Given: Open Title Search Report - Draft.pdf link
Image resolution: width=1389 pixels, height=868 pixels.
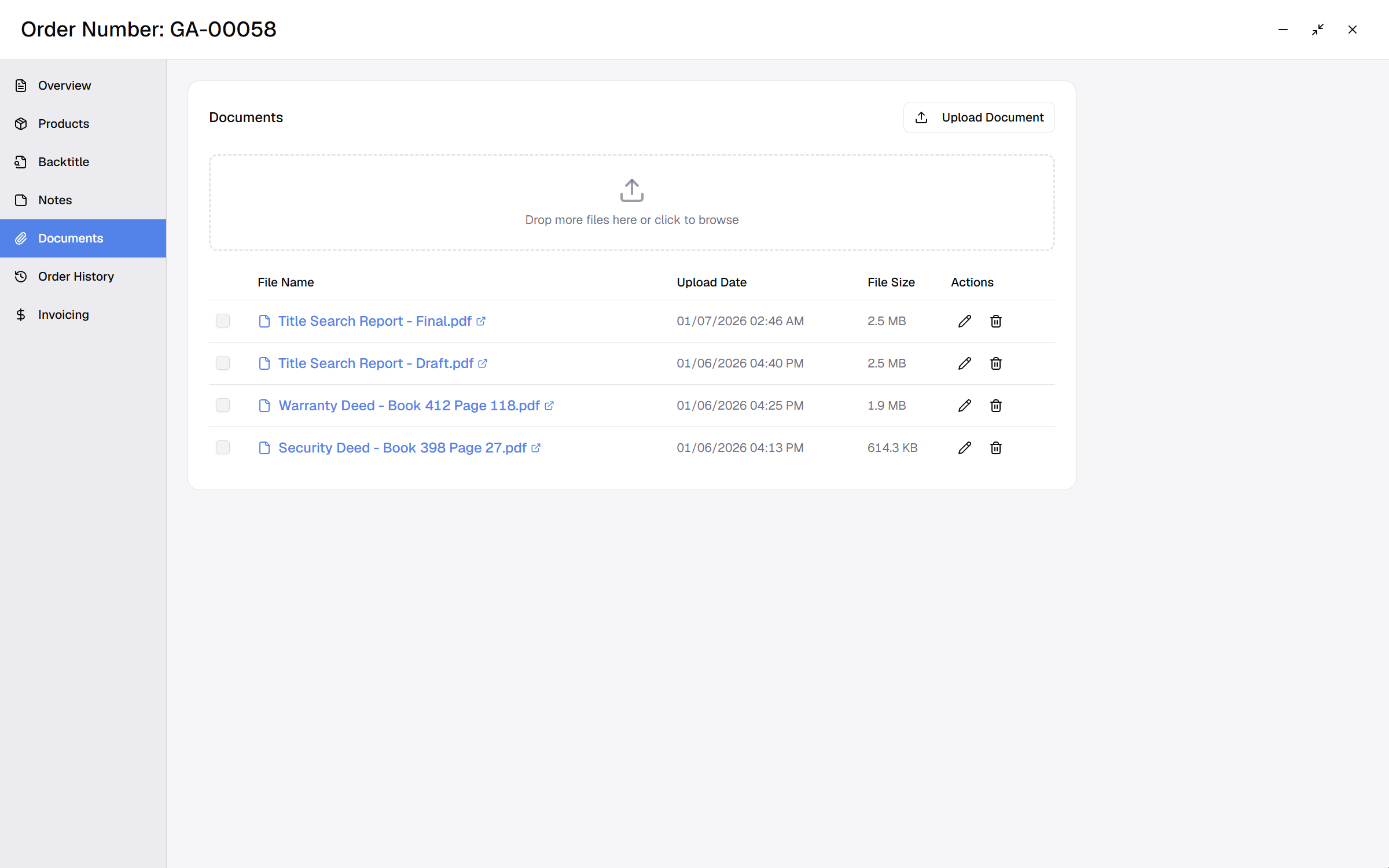Looking at the screenshot, I should click(x=376, y=363).
